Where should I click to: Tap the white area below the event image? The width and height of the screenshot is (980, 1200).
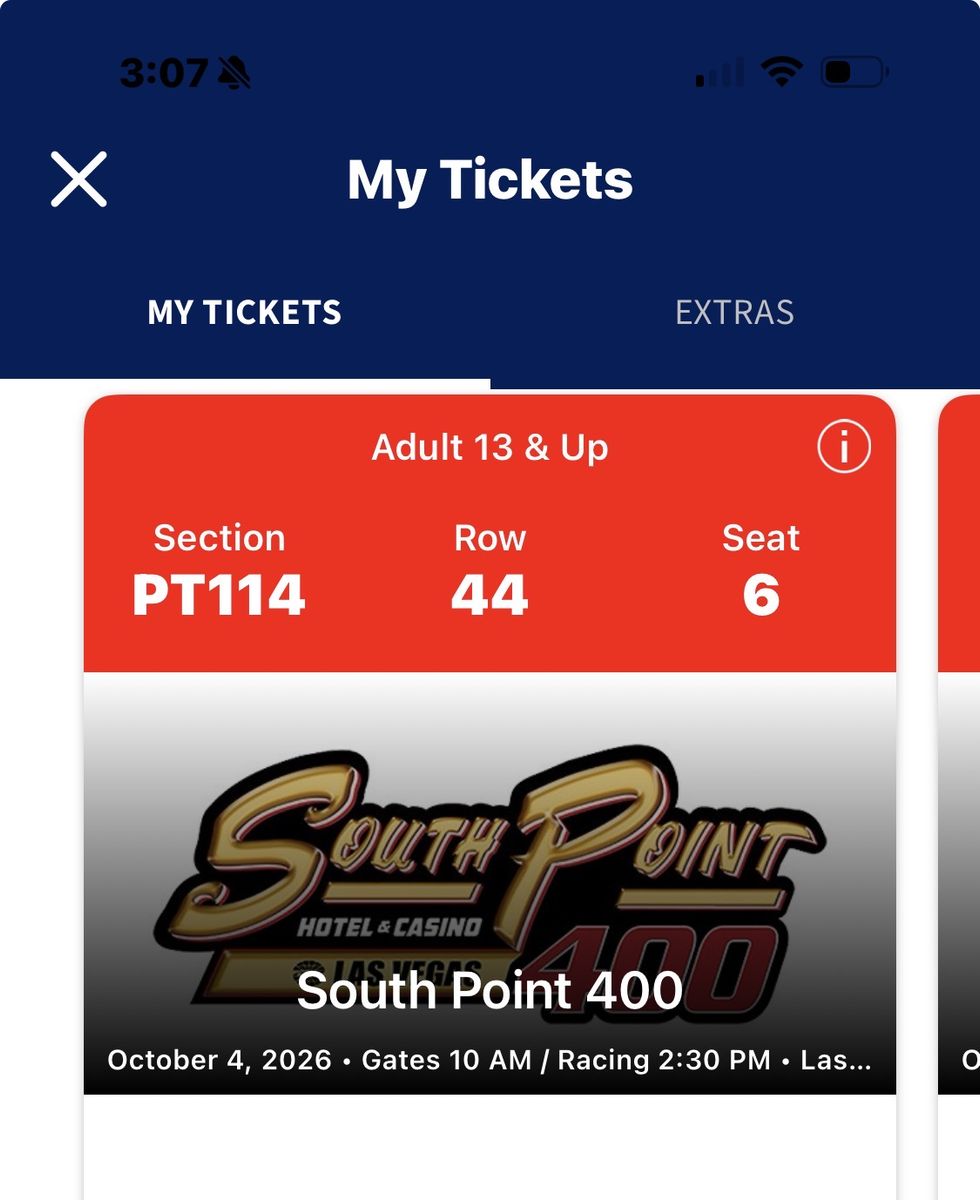click(490, 1147)
